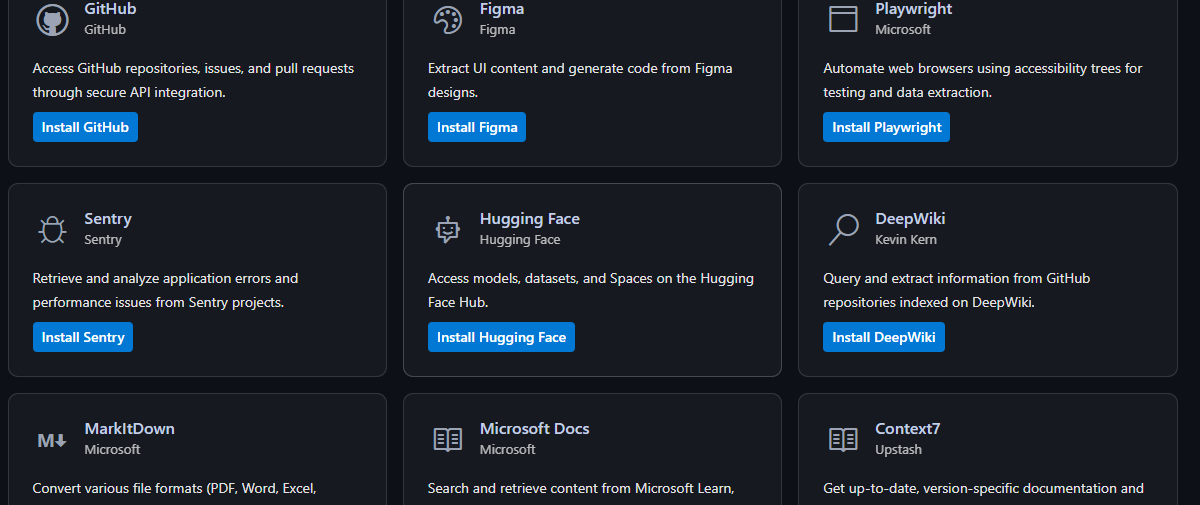1200x505 pixels.
Task: Click Install Hugging Face
Action: pyautogui.click(x=501, y=337)
